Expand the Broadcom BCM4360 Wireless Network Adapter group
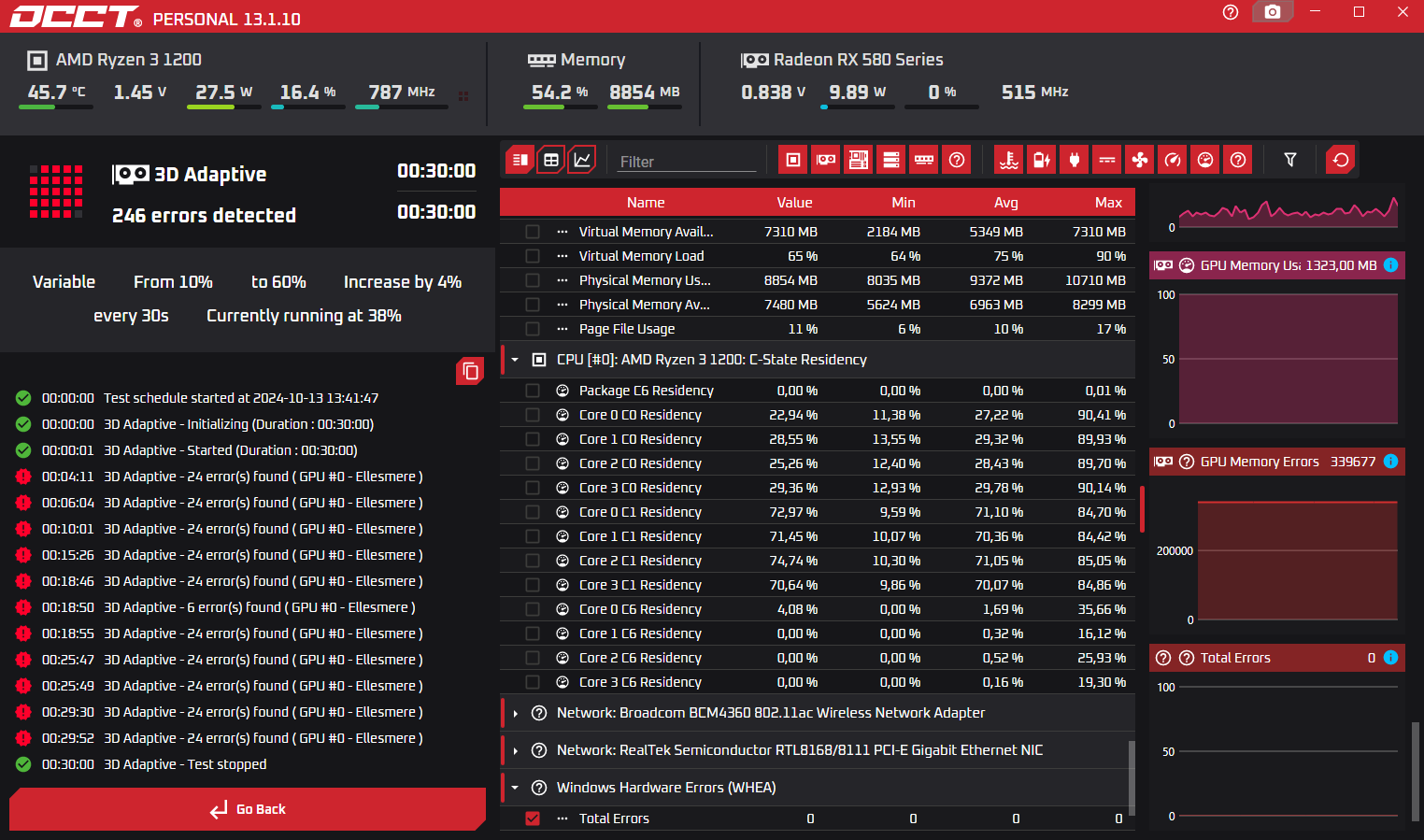 515,713
